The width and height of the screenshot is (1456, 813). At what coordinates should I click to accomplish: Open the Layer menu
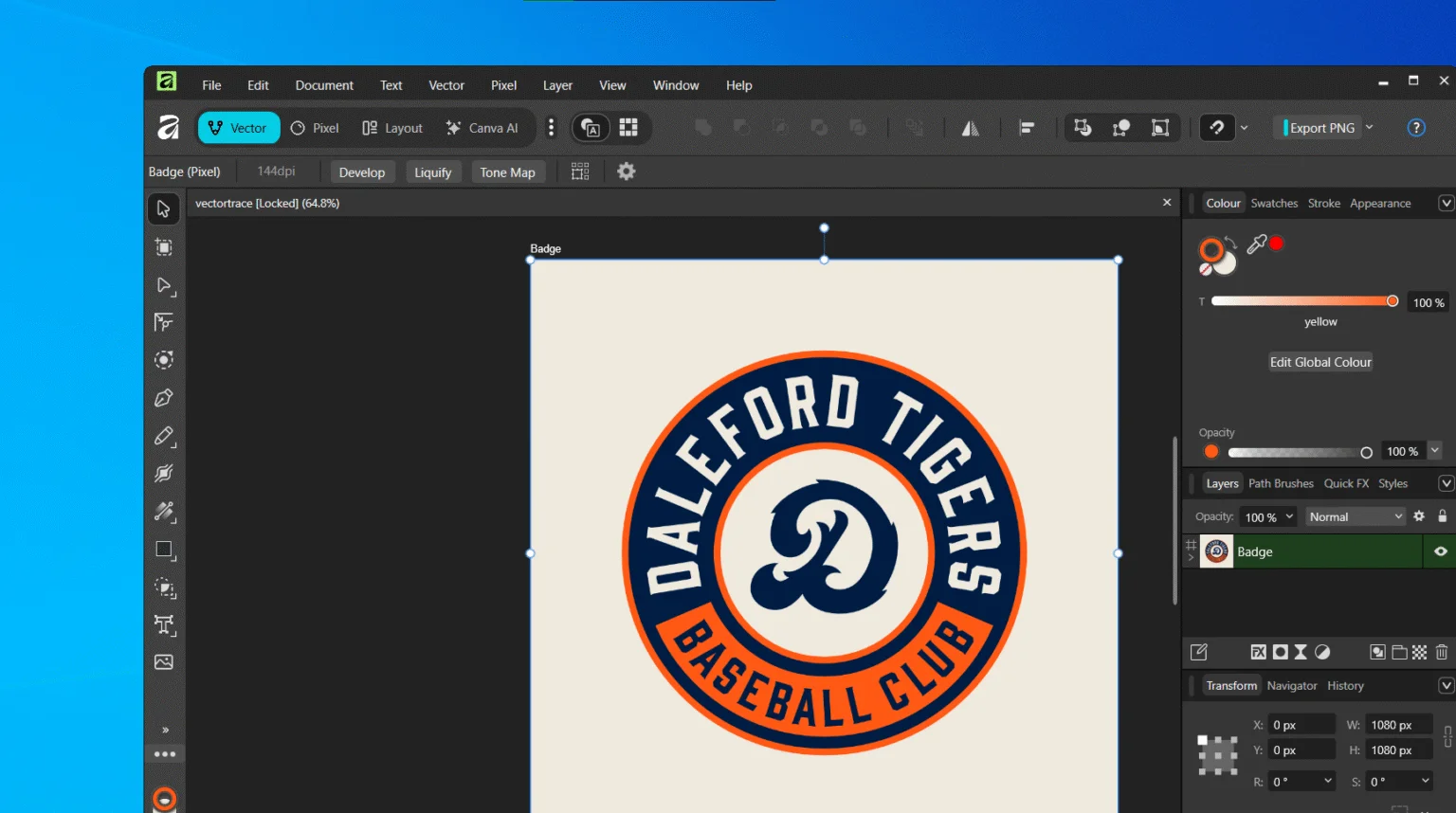click(556, 85)
